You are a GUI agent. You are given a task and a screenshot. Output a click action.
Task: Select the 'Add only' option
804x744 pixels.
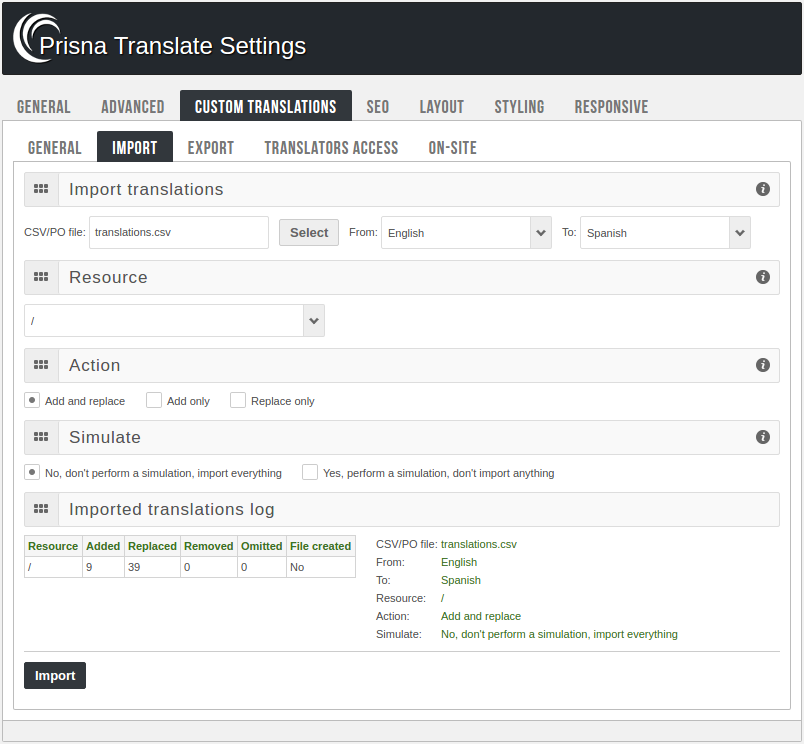154,400
